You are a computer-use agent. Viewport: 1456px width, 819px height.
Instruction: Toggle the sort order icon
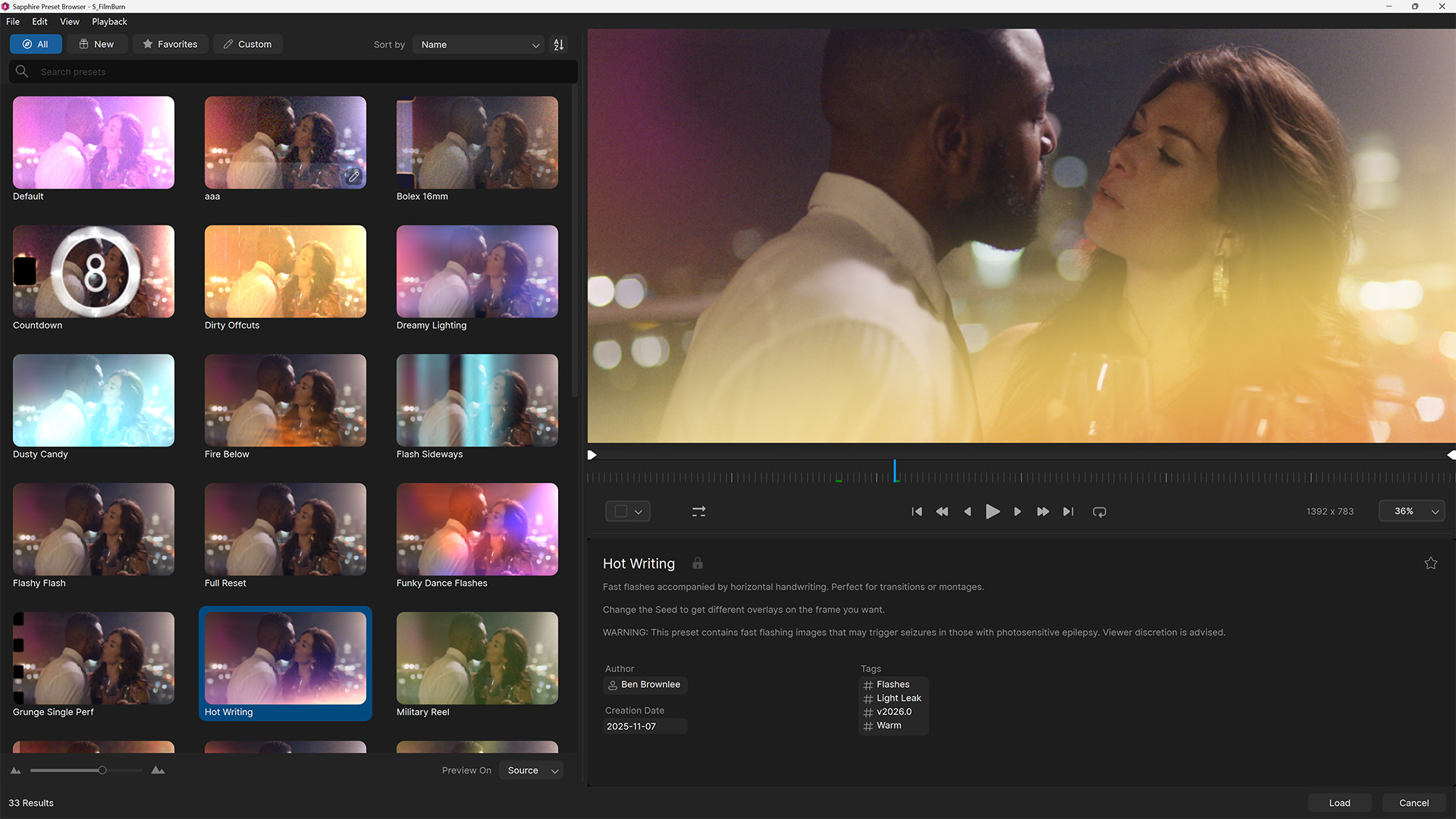[x=559, y=45]
